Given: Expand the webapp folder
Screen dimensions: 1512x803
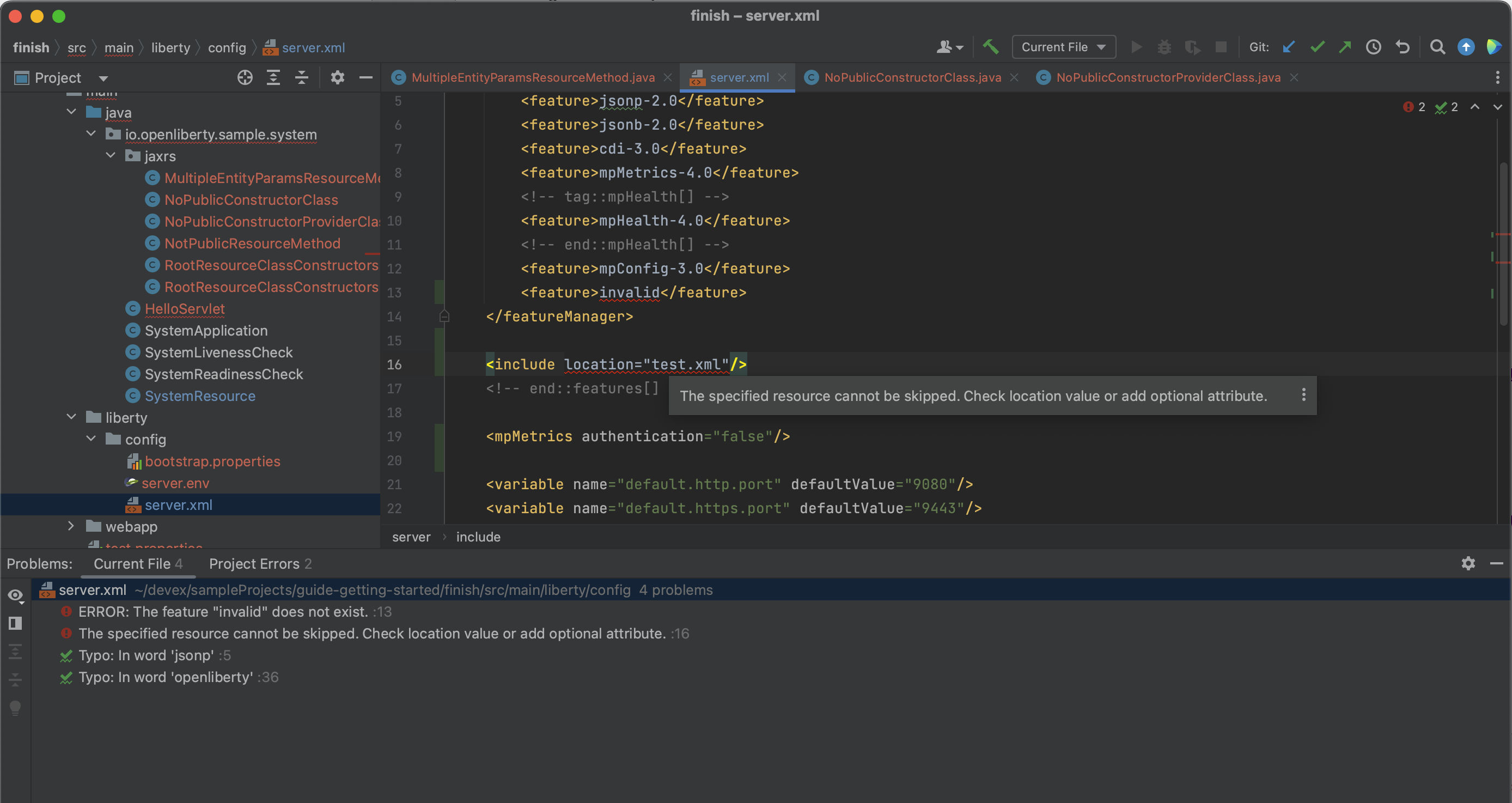Looking at the screenshot, I should (x=71, y=526).
